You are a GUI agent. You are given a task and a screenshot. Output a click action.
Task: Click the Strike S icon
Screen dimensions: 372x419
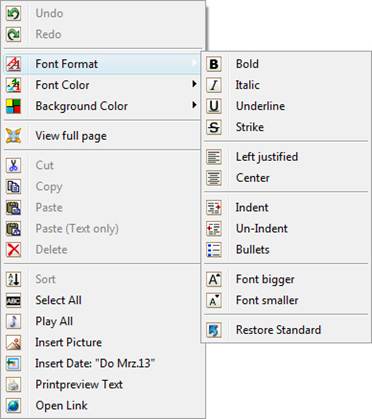(x=214, y=127)
